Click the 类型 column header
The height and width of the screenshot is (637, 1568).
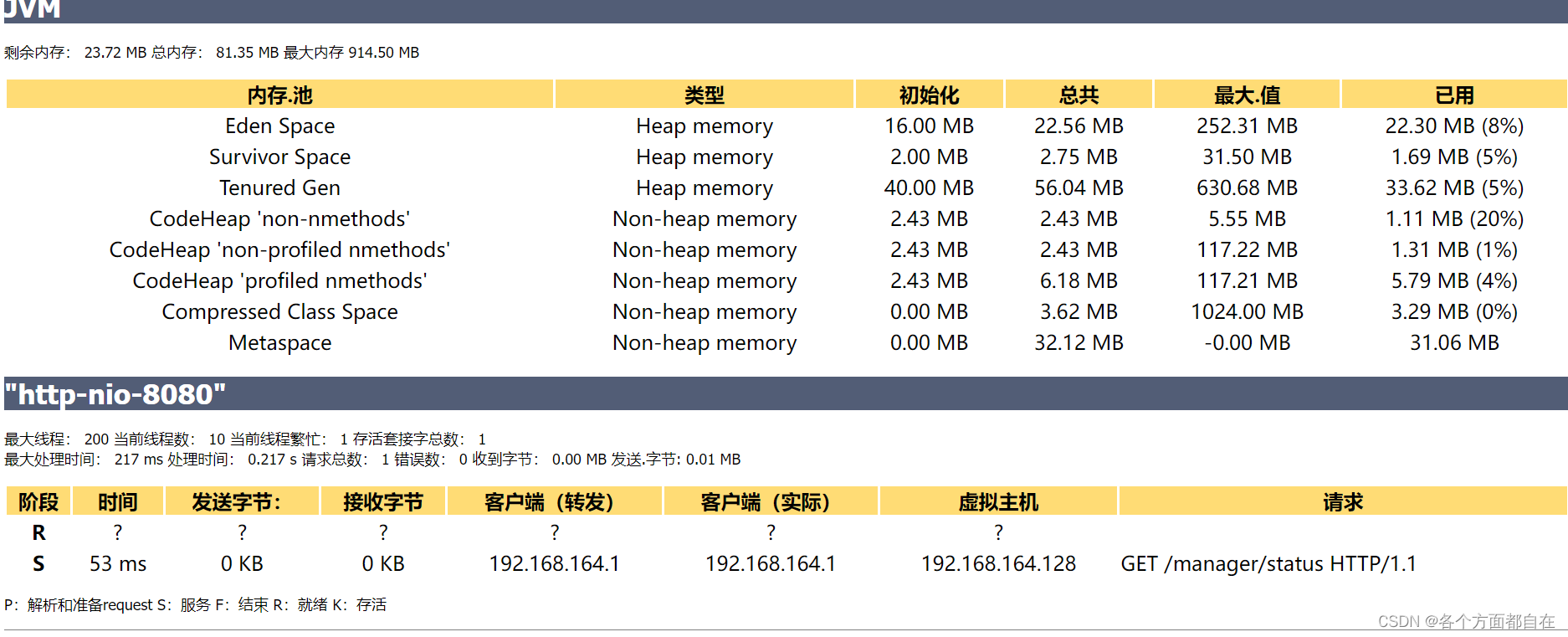coord(705,95)
